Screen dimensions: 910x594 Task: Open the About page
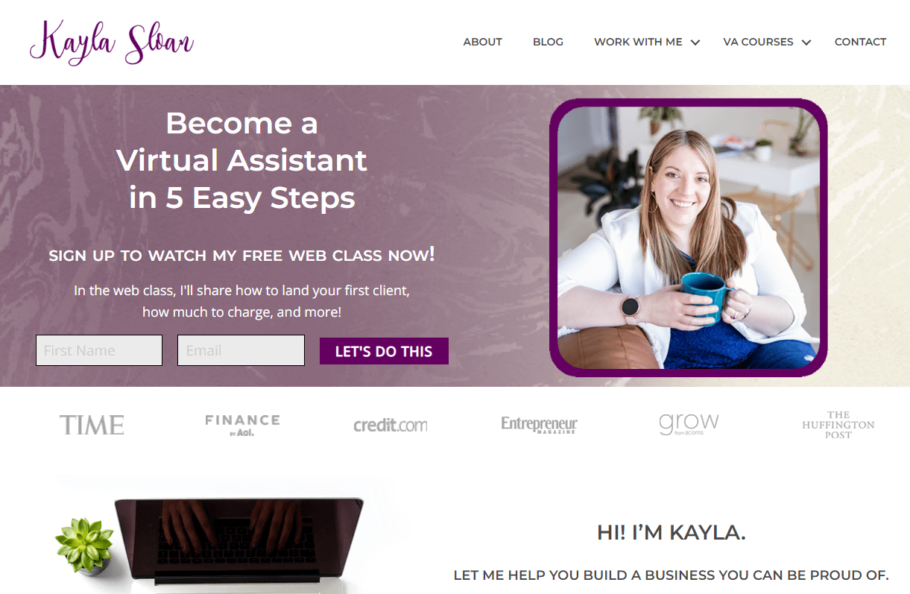[x=482, y=42]
